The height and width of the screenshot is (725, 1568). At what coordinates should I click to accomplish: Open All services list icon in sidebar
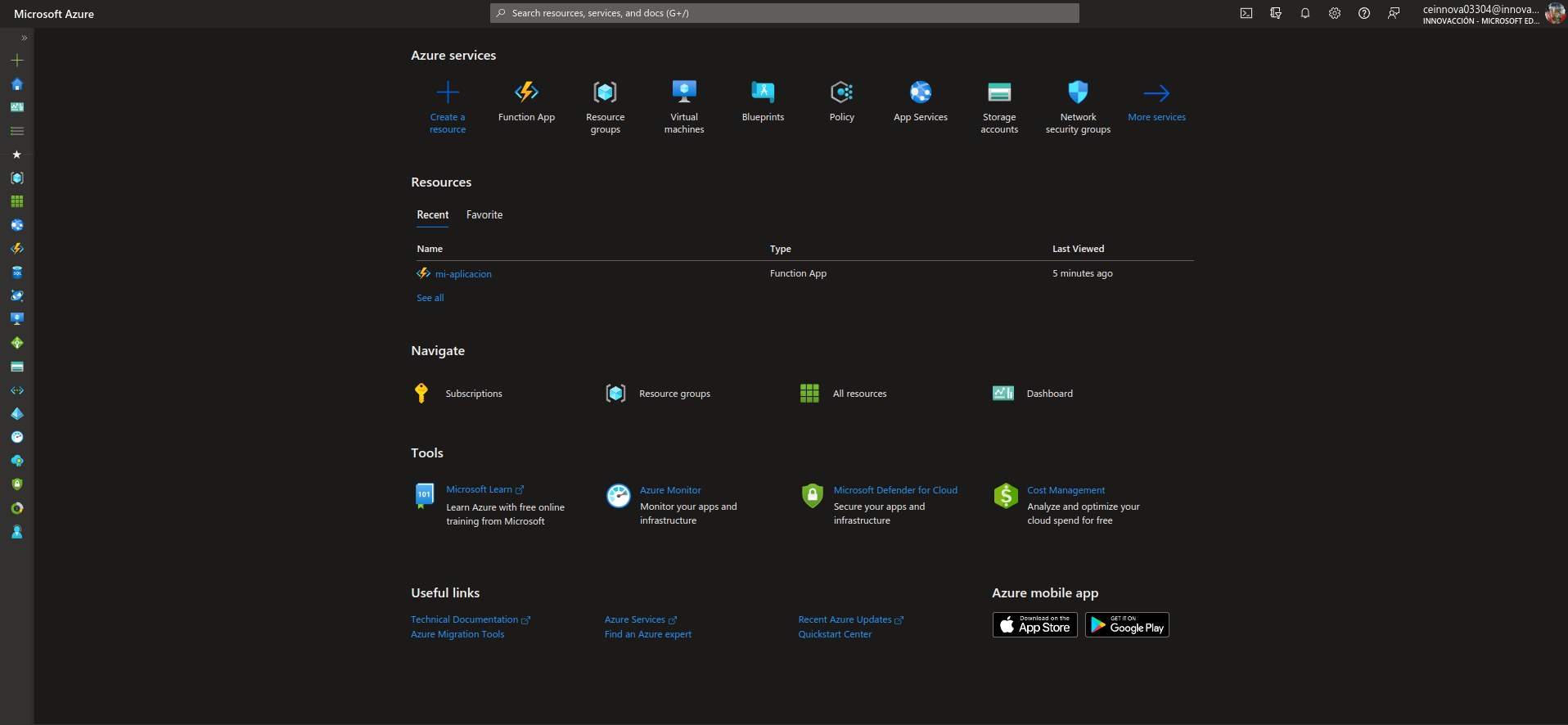tap(16, 131)
